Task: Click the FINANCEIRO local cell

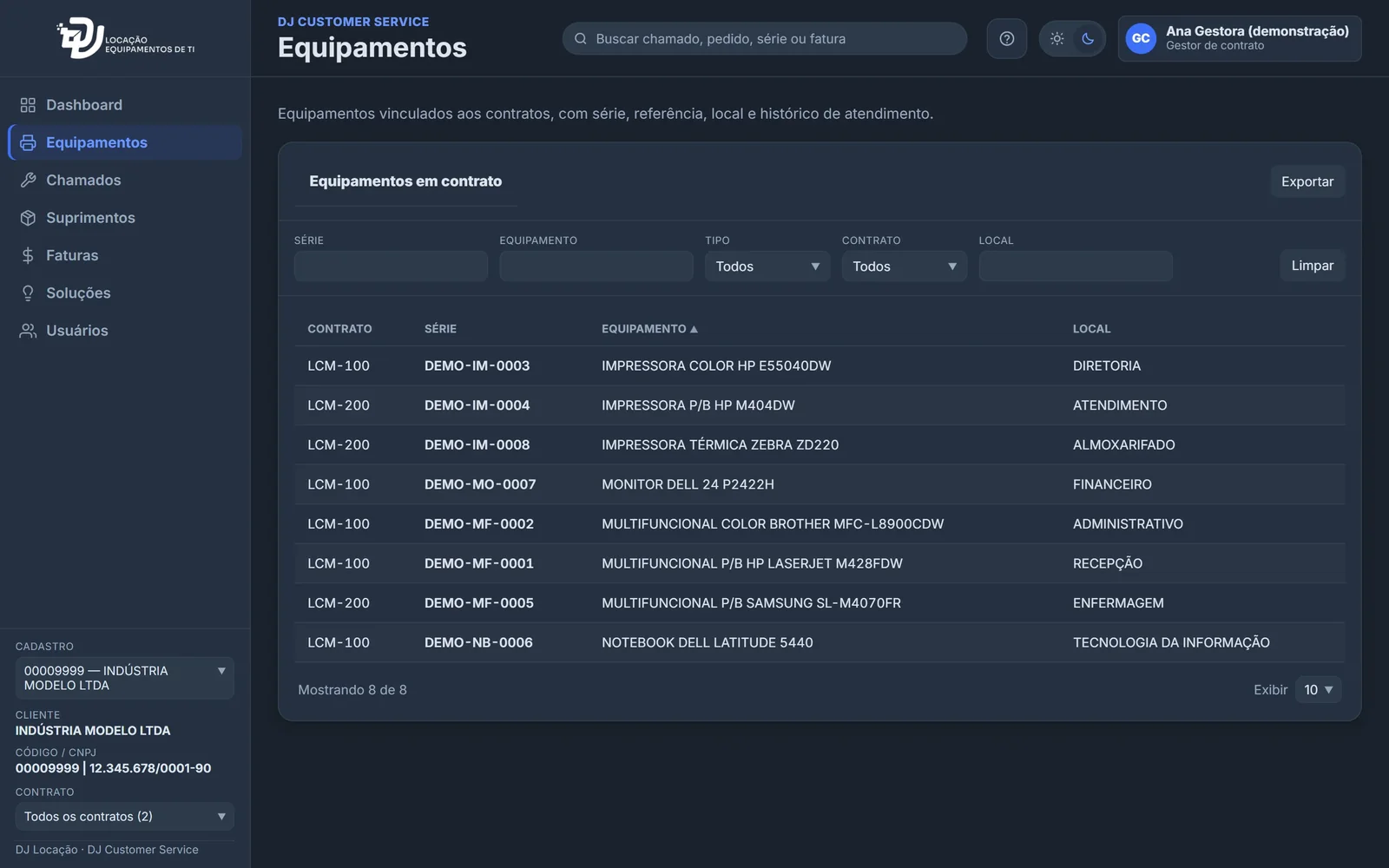Action: (1112, 484)
